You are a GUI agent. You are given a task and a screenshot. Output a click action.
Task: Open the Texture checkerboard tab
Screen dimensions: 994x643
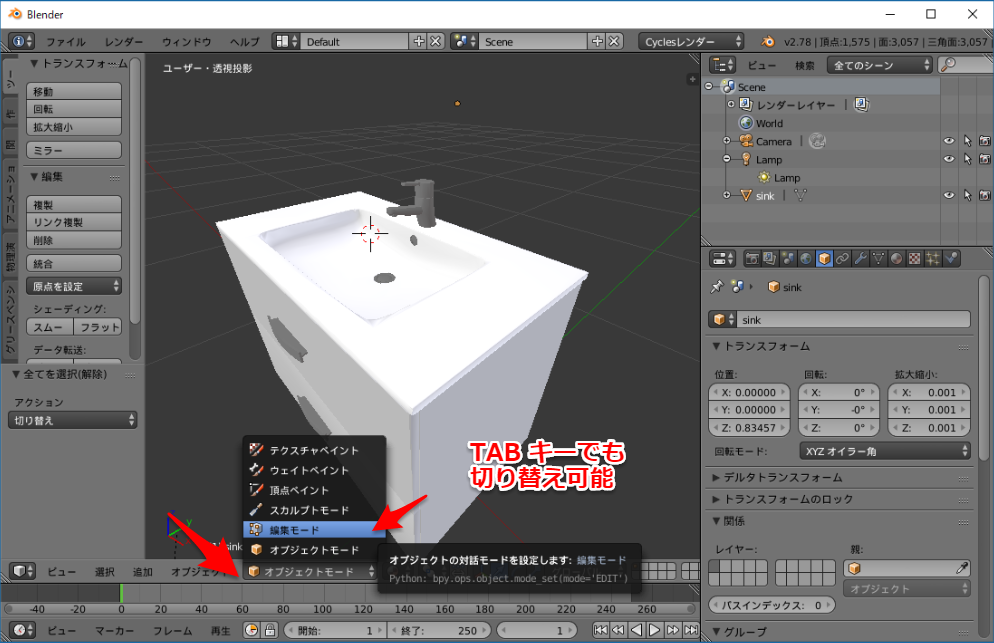tap(915, 258)
